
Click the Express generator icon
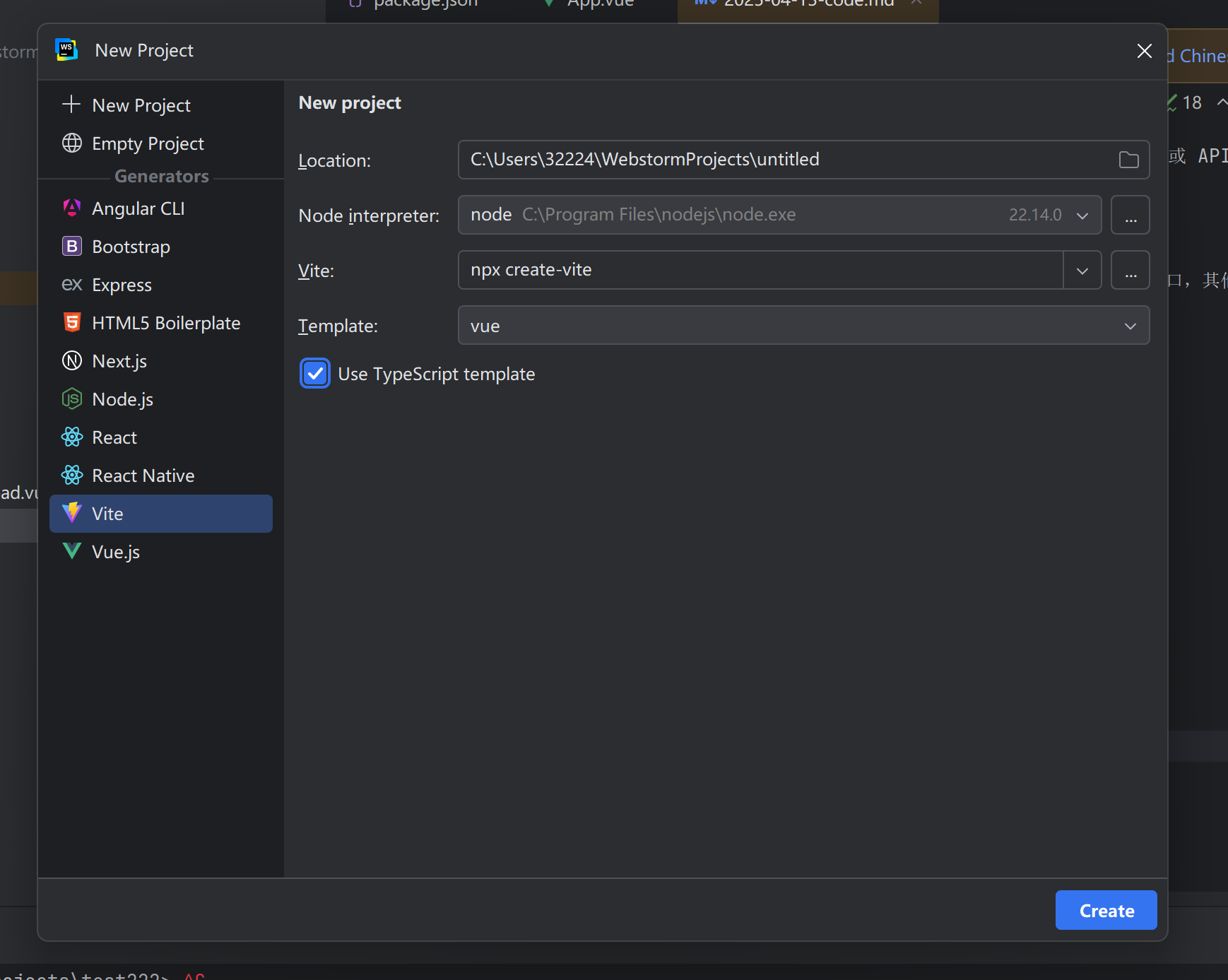point(72,285)
